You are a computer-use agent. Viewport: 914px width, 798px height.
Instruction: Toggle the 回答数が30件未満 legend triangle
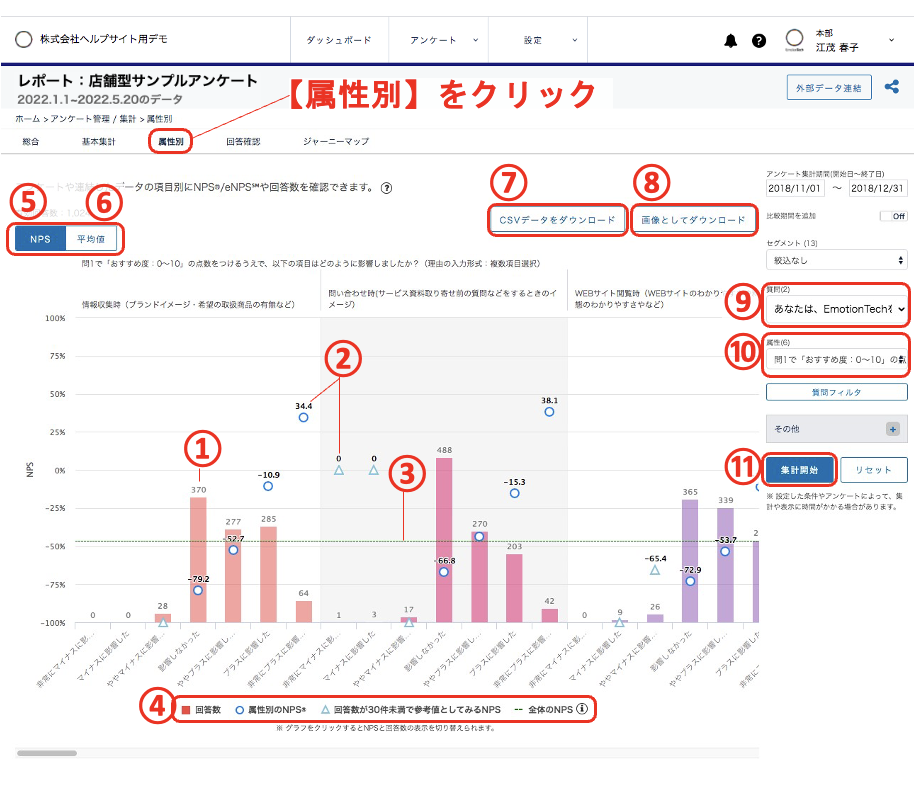[x=325, y=709]
